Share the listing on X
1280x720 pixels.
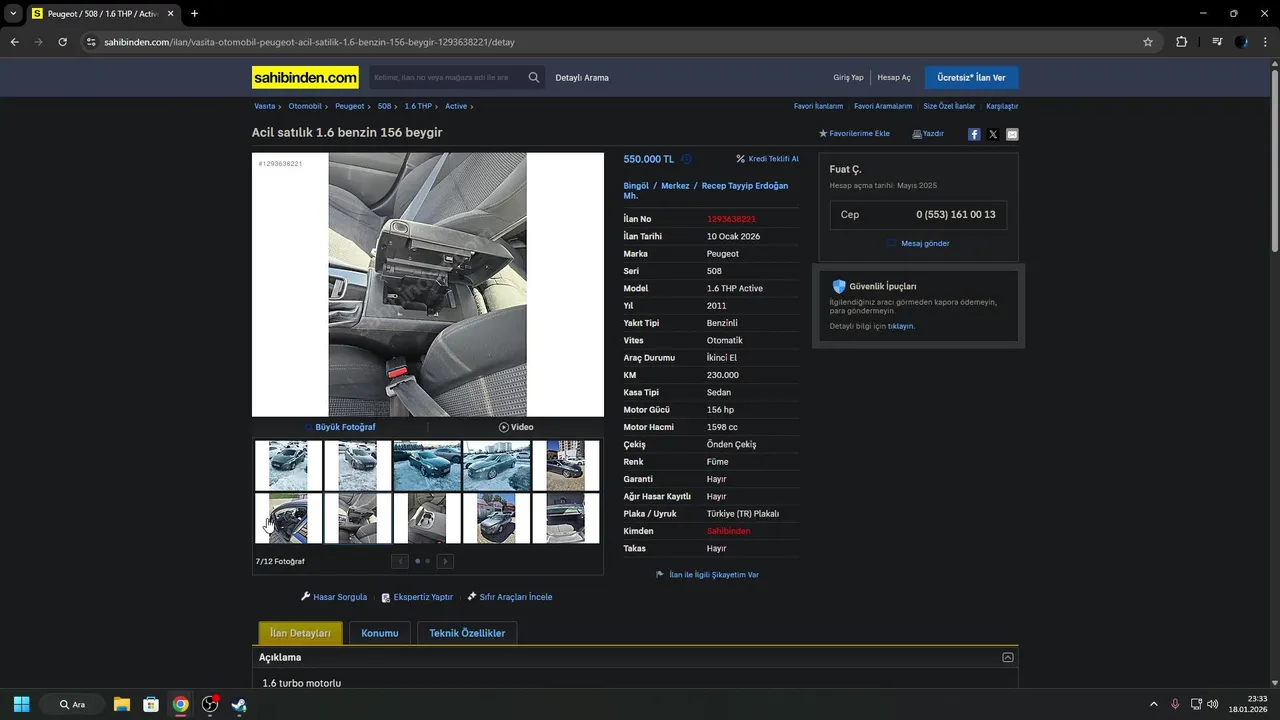[x=993, y=134]
